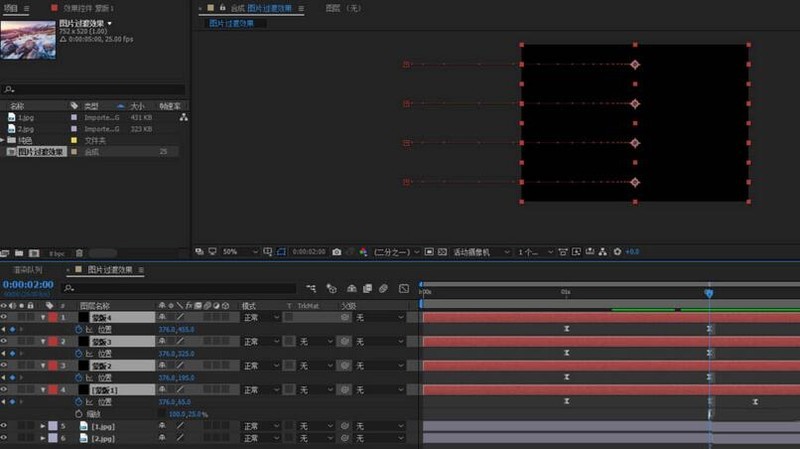Screen dimensions: 800x449
Task: Create new folder in project panel
Action: pyautogui.click(x=19, y=253)
